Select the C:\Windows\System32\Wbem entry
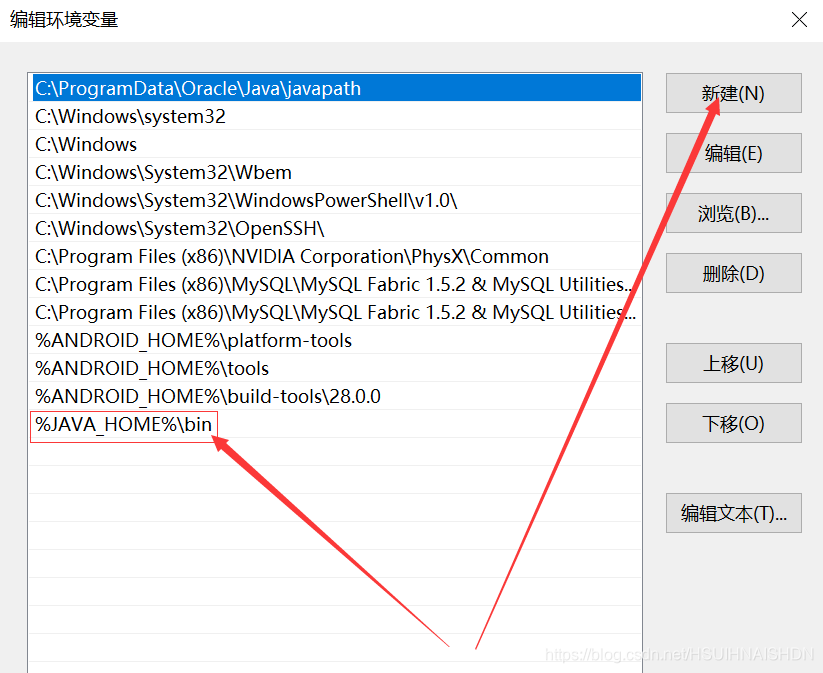Image resolution: width=823 pixels, height=673 pixels. click(x=335, y=172)
